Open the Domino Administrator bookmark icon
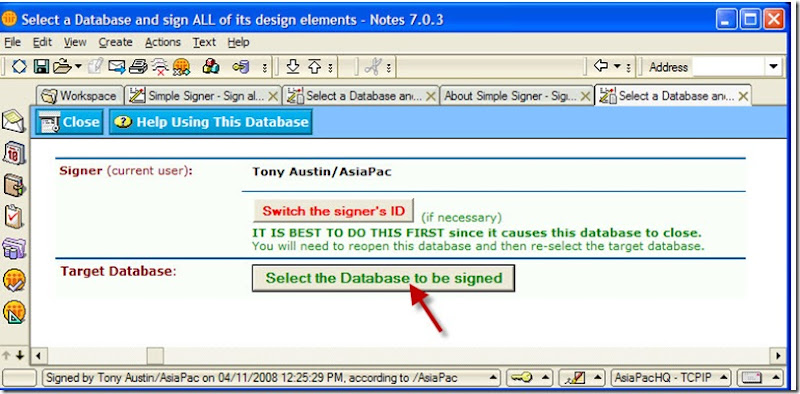Screen dimensions: 800x394 pos(14,280)
